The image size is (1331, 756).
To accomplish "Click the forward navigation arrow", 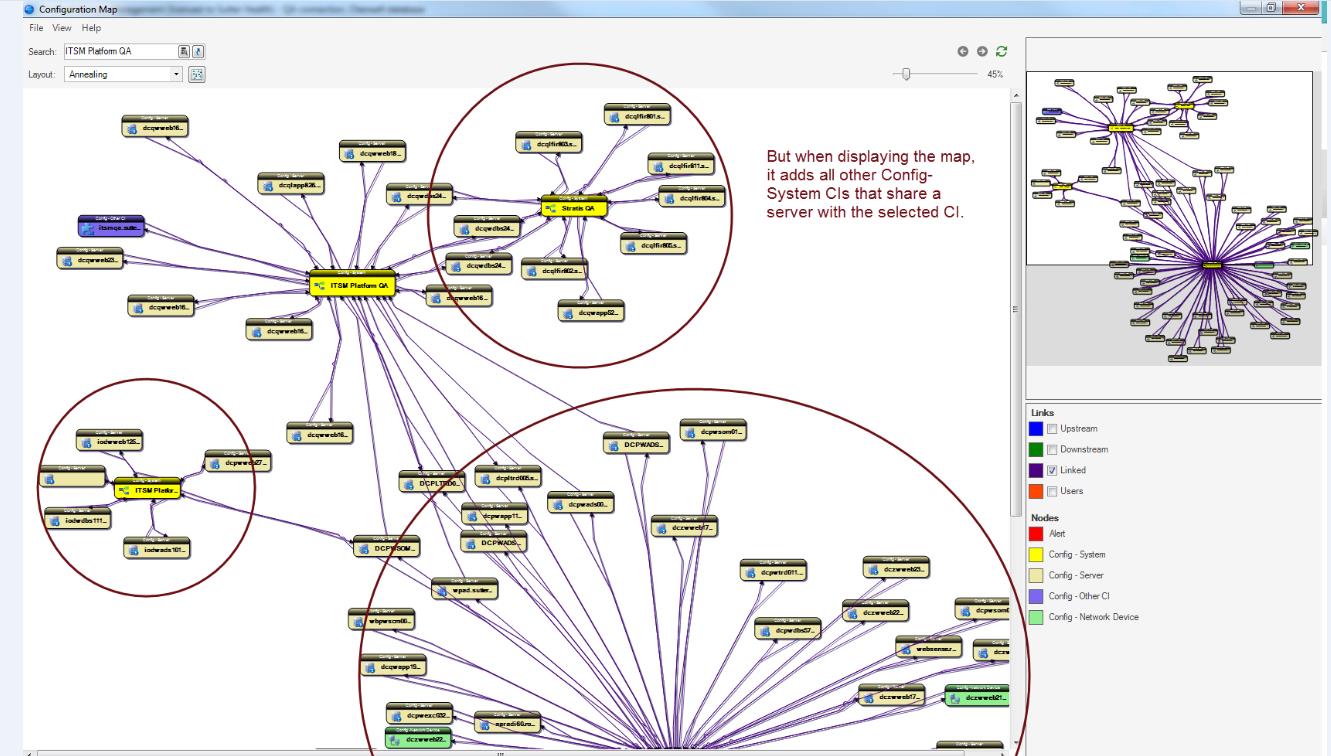I will (982, 51).
